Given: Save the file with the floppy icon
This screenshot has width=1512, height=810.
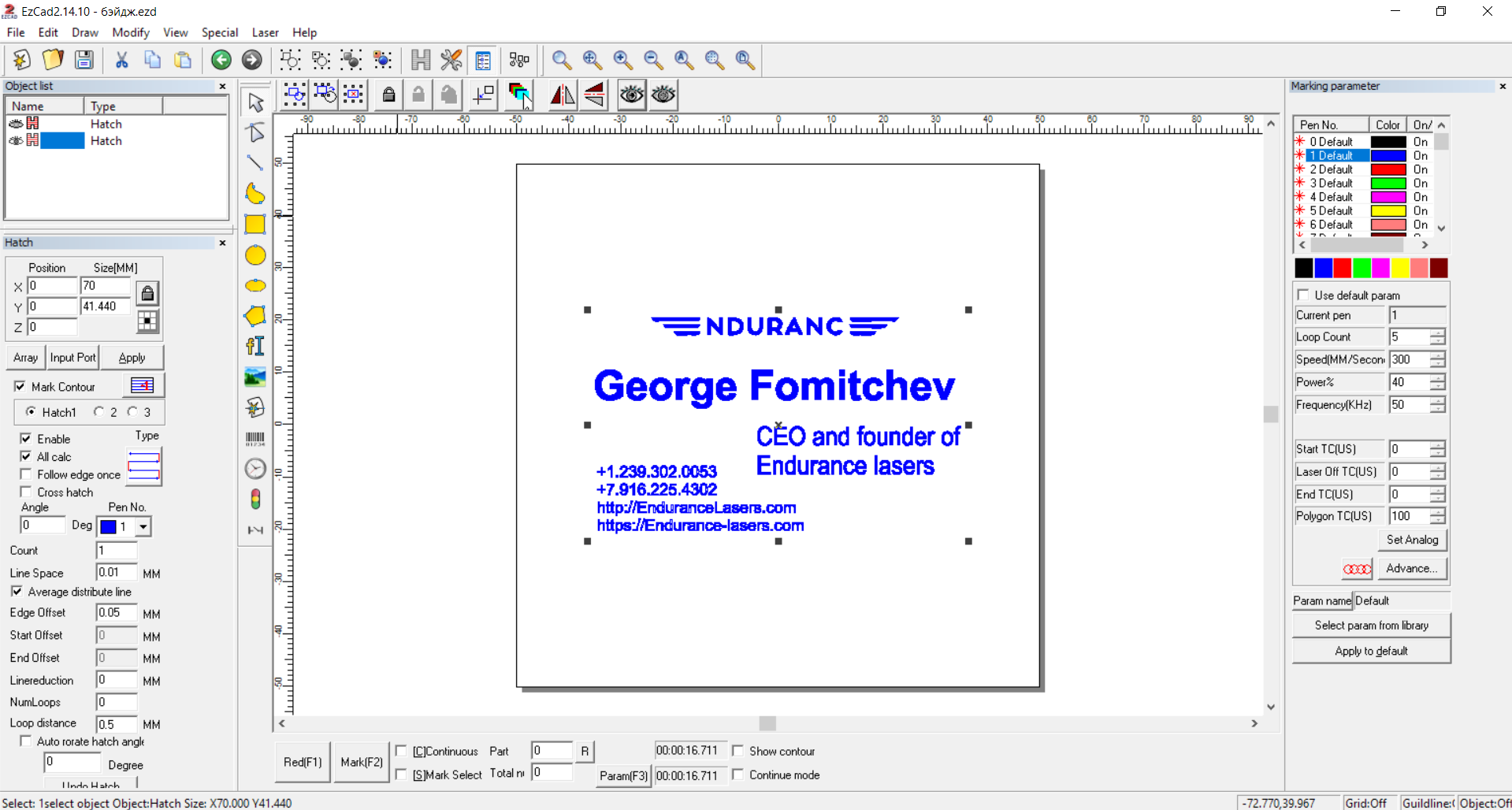Looking at the screenshot, I should point(84,60).
